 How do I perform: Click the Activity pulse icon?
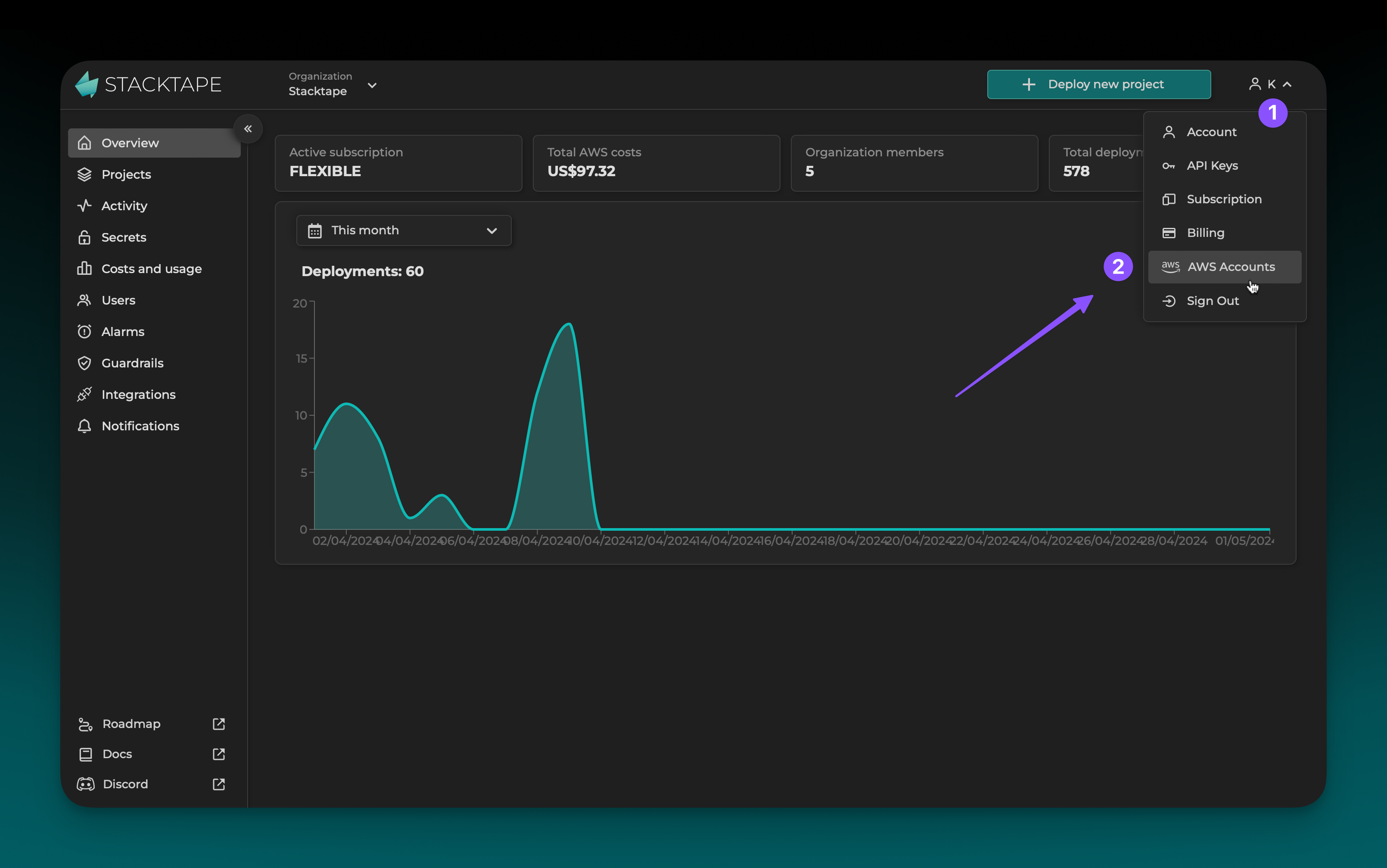[x=84, y=205]
